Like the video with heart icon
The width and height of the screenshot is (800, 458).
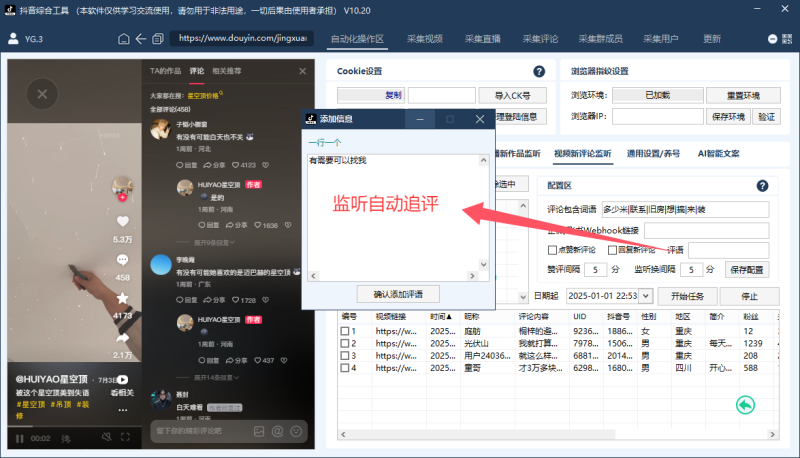pos(122,221)
